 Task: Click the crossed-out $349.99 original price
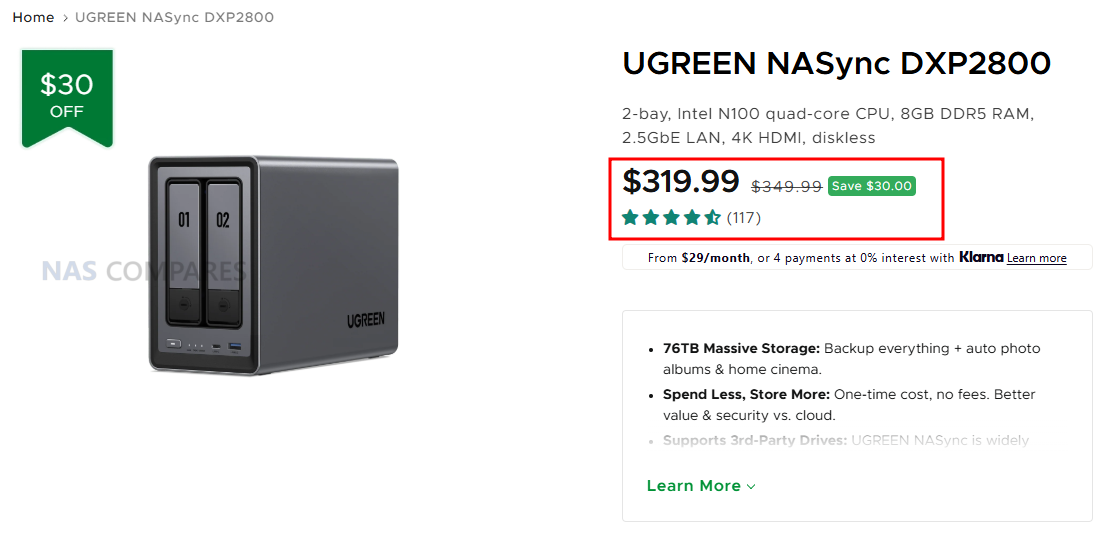click(786, 186)
